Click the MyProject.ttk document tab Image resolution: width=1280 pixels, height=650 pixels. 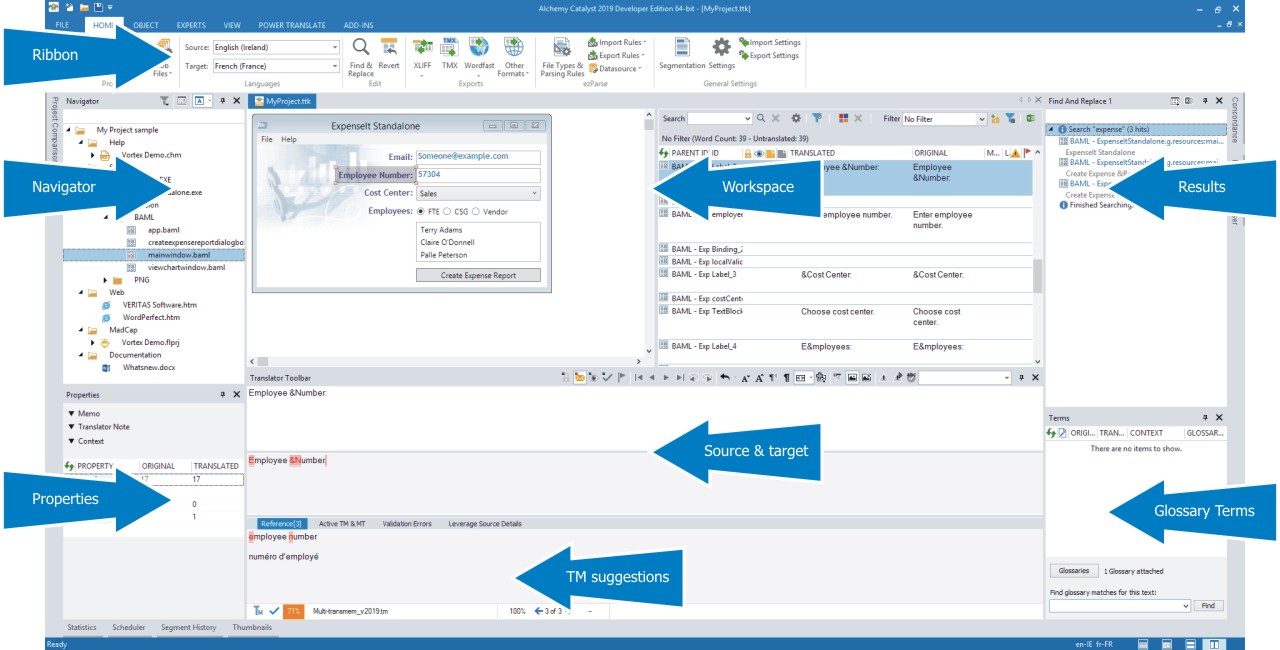(282, 101)
